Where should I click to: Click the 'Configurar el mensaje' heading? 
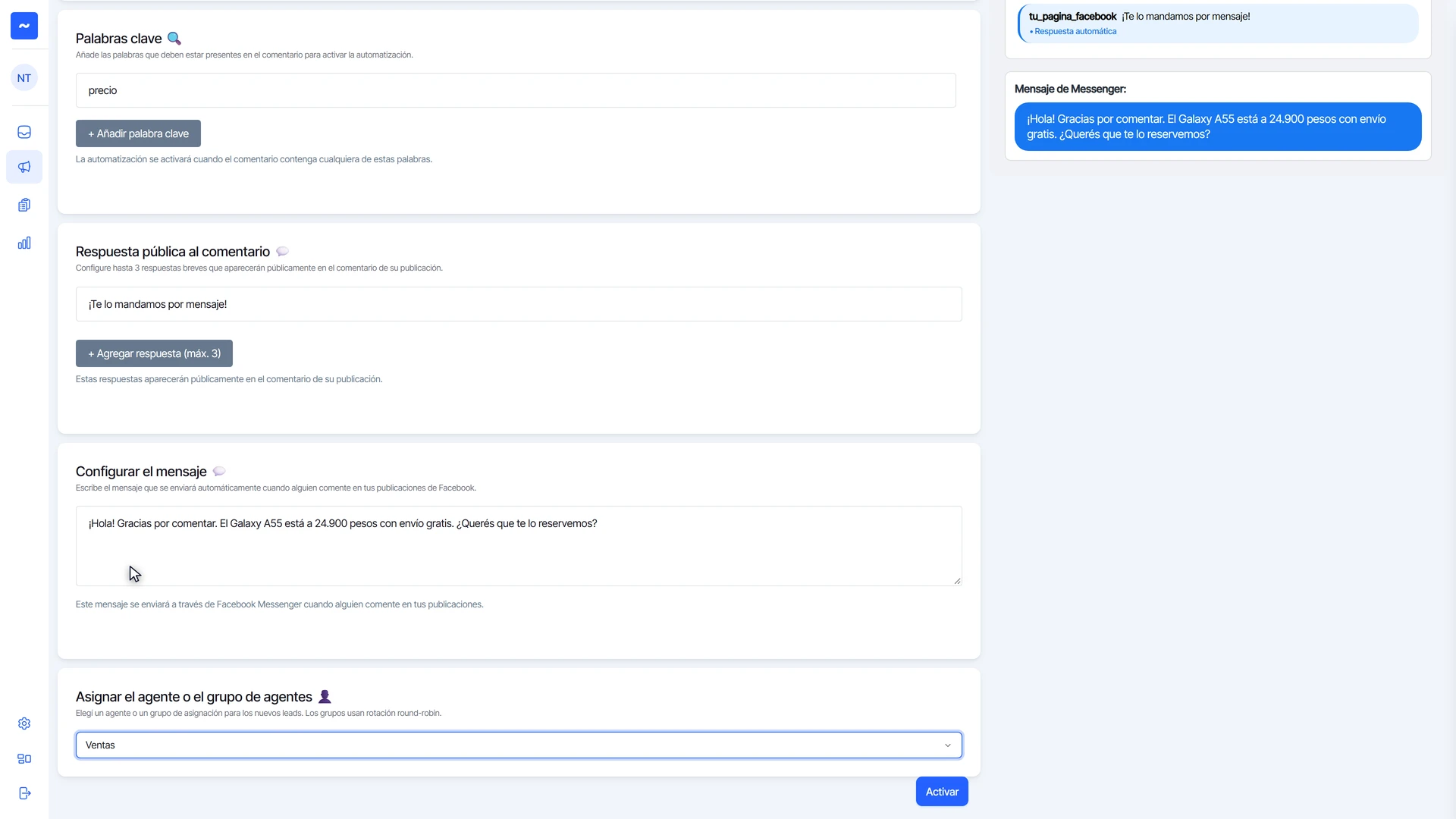point(141,472)
